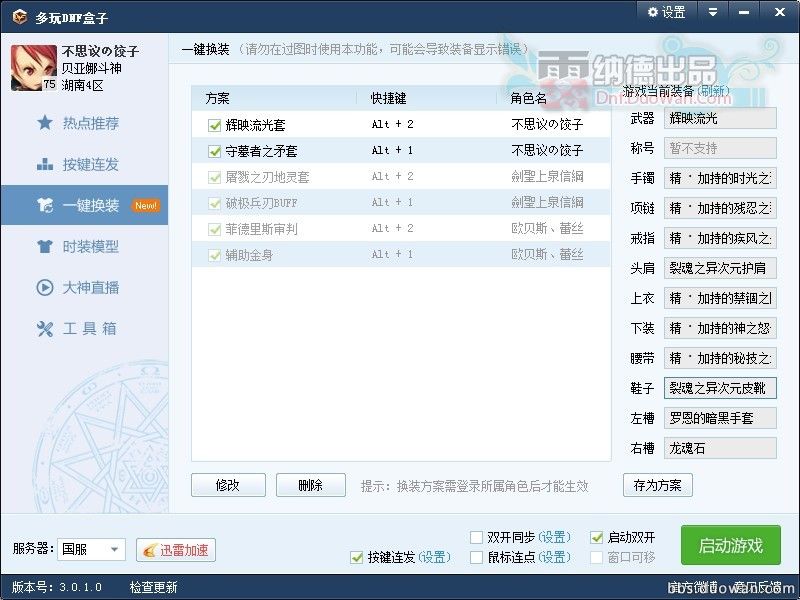Toggle the 屠戮之刃地灵套 checkbox
Viewport: 800px width, 600px height.
[214, 177]
